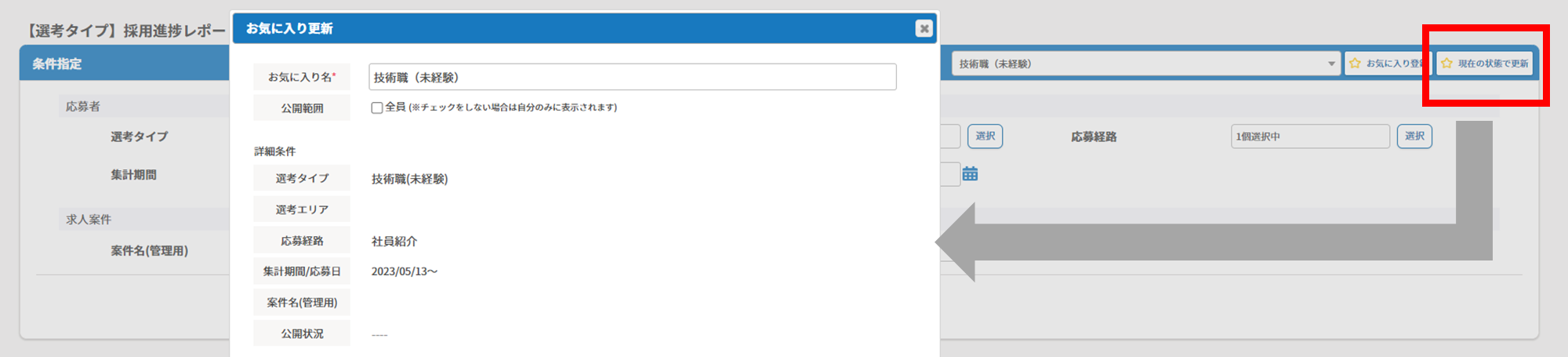The height and width of the screenshot is (357, 1568).
Task: Click 選択 button beside 選考タイプ field
Action: point(985,137)
